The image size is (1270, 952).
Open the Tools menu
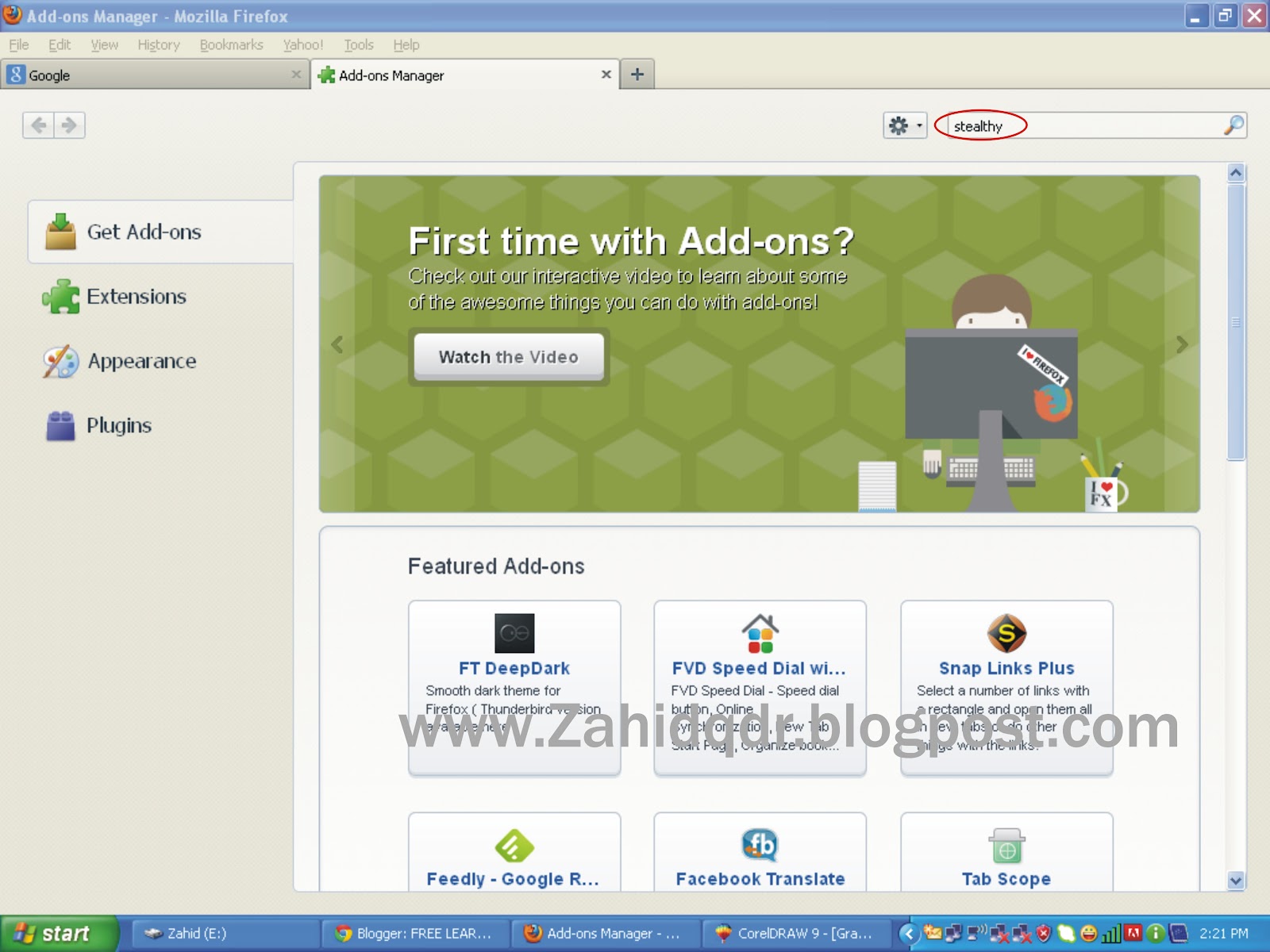[359, 45]
